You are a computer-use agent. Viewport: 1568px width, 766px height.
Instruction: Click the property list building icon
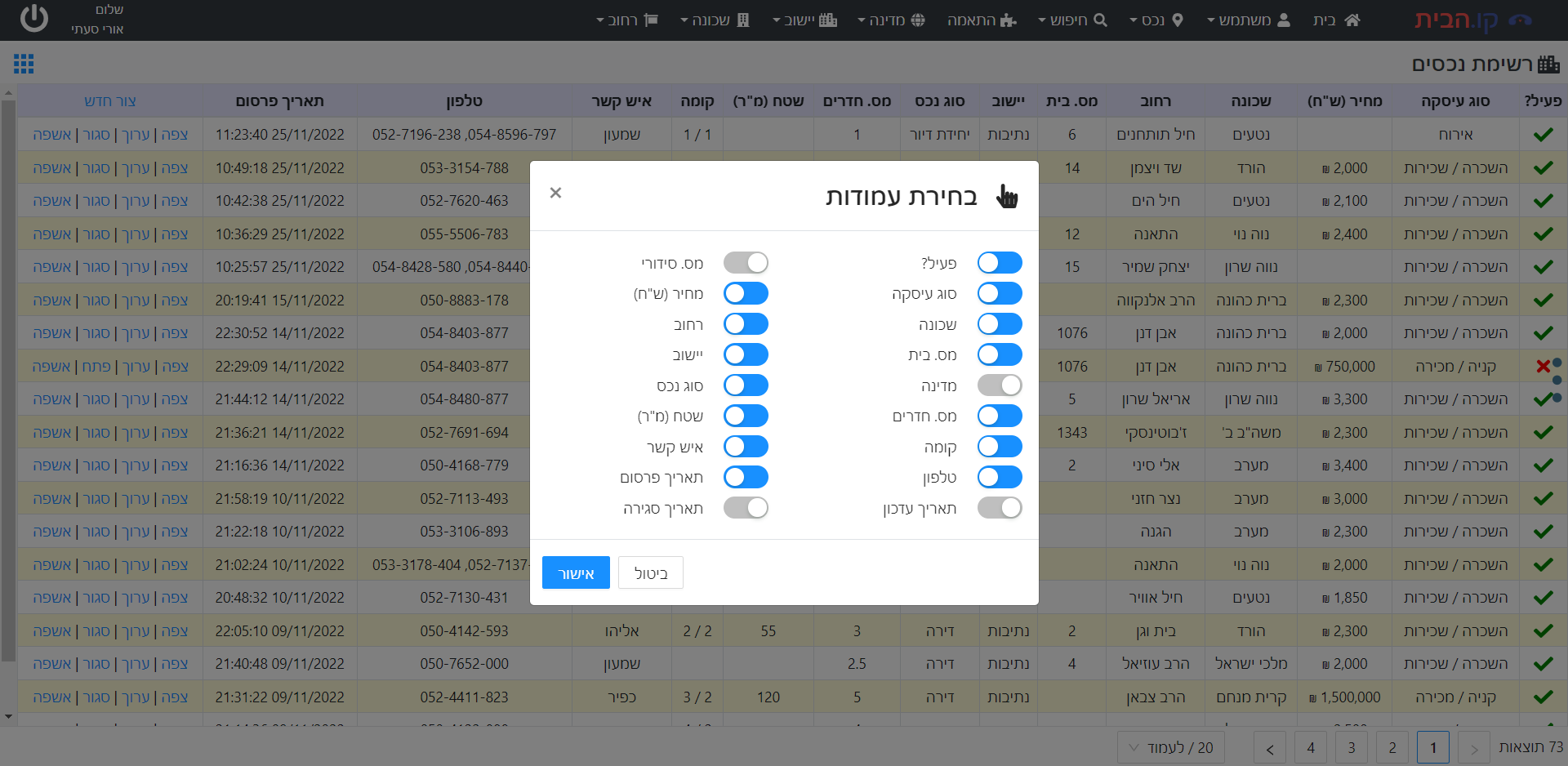[x=1548, y=64]
